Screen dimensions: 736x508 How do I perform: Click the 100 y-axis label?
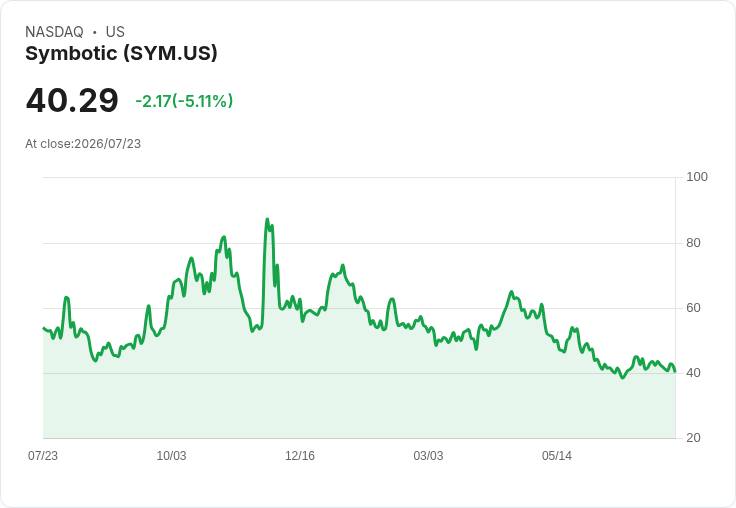(697, 177)
